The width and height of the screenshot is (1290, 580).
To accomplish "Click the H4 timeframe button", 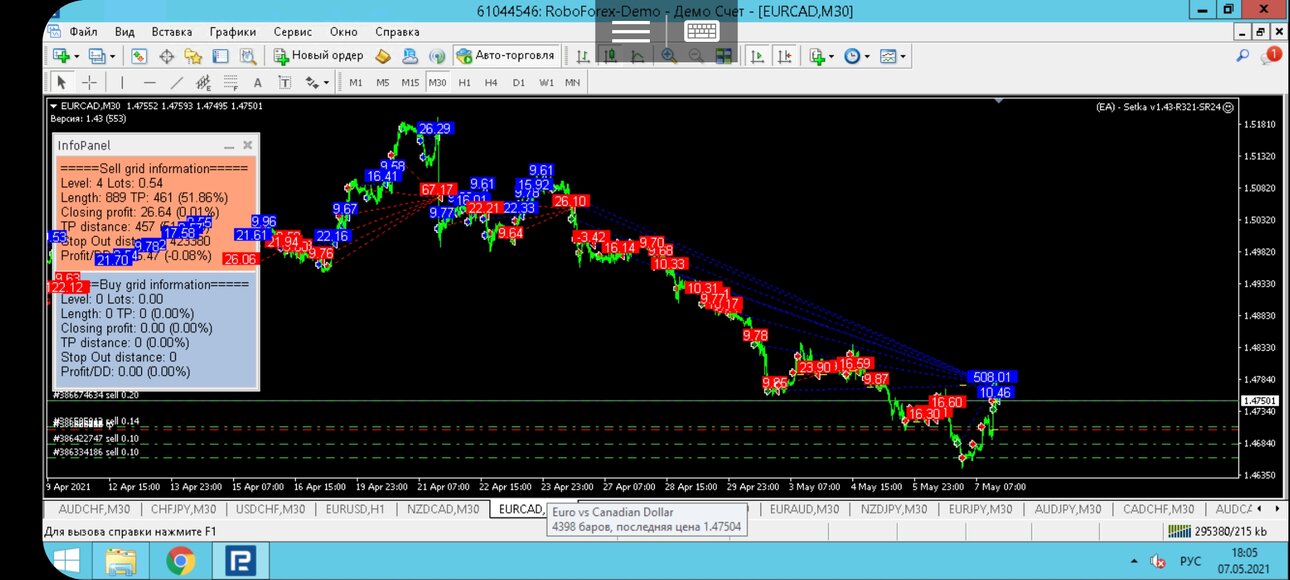I will click(491, 82).
